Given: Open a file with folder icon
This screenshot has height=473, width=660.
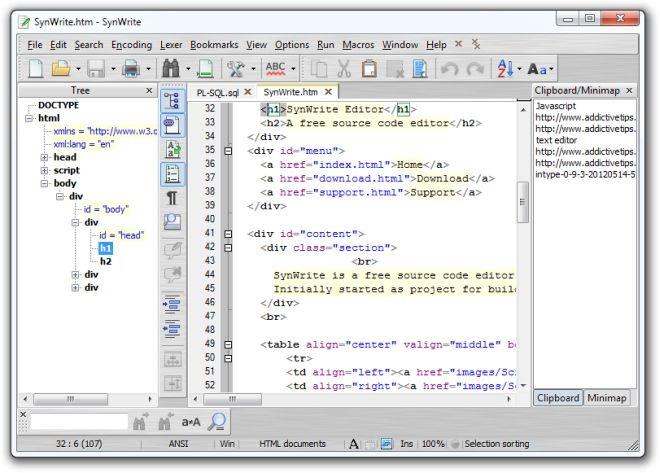Looking at the screenshot, I should pos(61,69).
